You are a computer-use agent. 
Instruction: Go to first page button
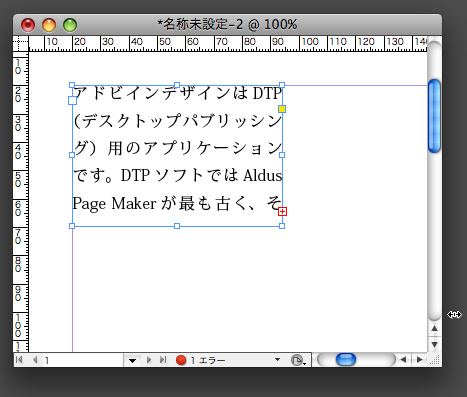[19, 360]
